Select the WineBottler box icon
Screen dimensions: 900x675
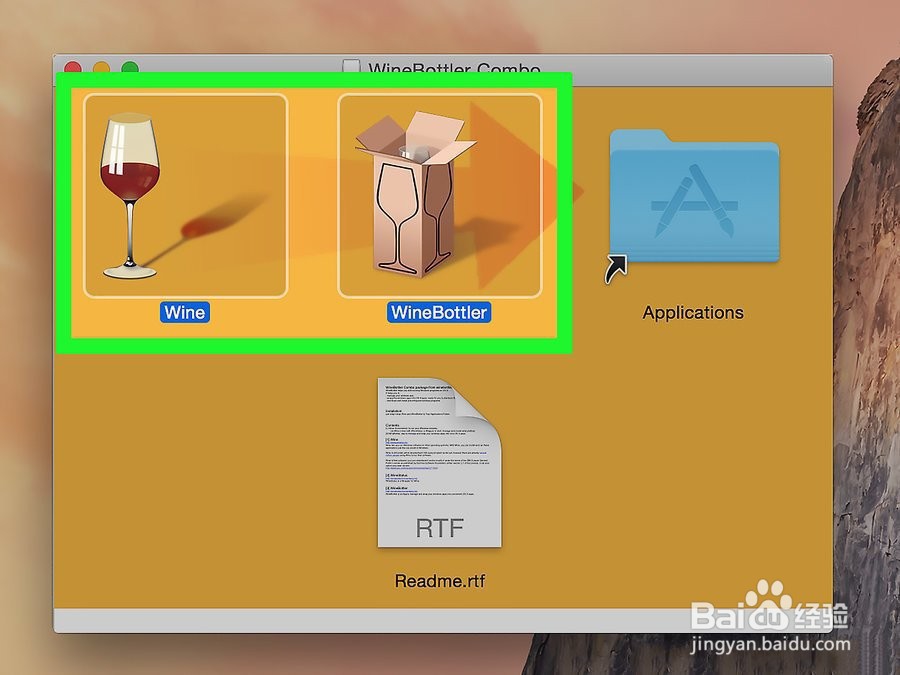point(440,196)
